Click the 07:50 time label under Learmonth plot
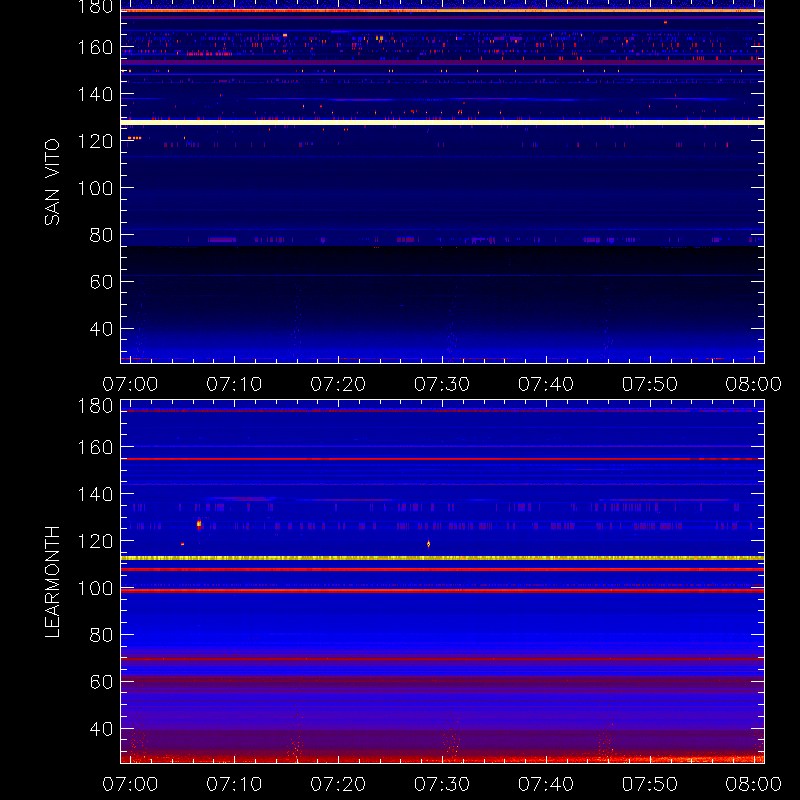 coord(650,784)
